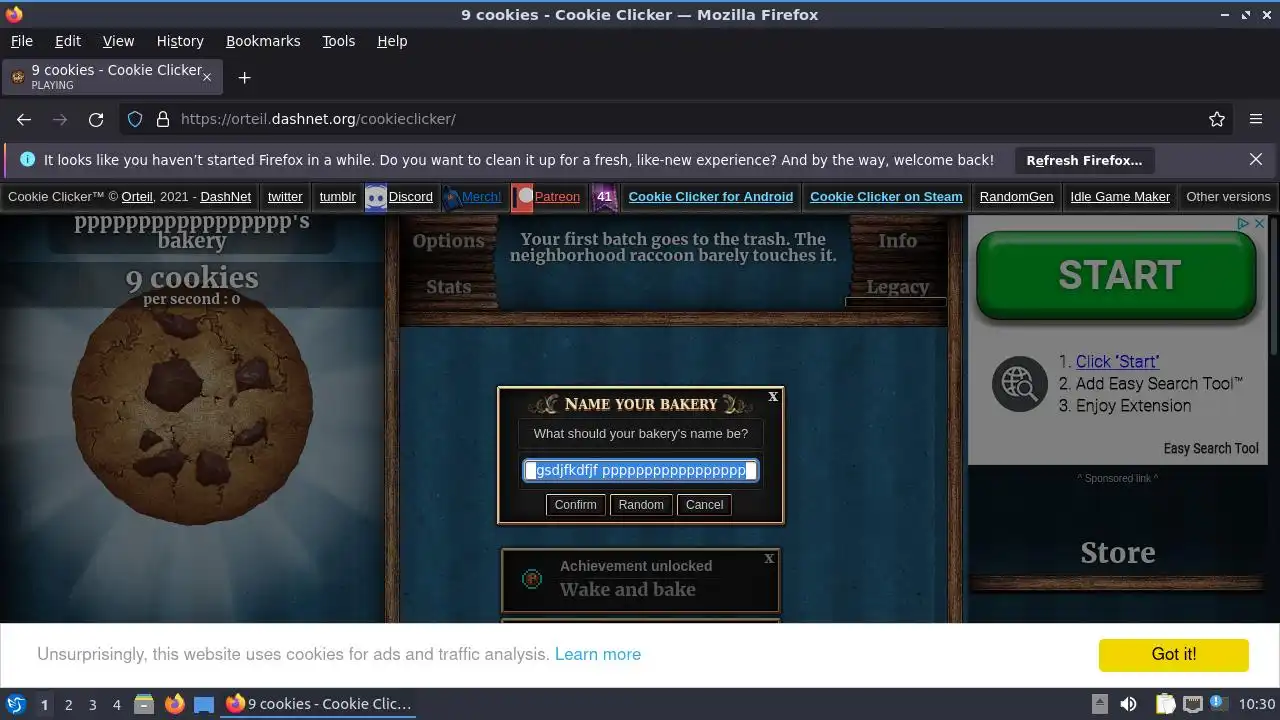Follow the Learn more cookie link
This screenshot has height=720, width=1280.
click(598, 654)
